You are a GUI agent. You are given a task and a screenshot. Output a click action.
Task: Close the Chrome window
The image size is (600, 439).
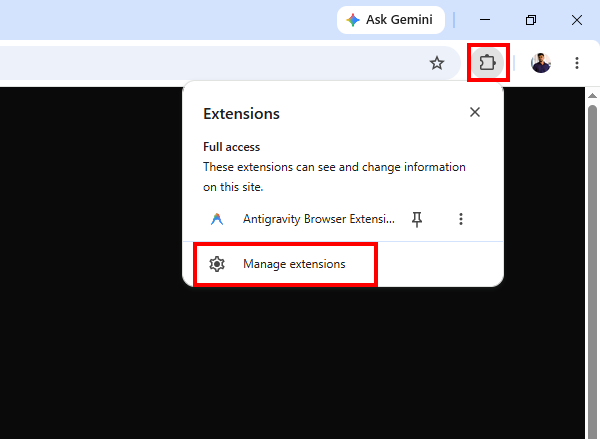point(577,20)
